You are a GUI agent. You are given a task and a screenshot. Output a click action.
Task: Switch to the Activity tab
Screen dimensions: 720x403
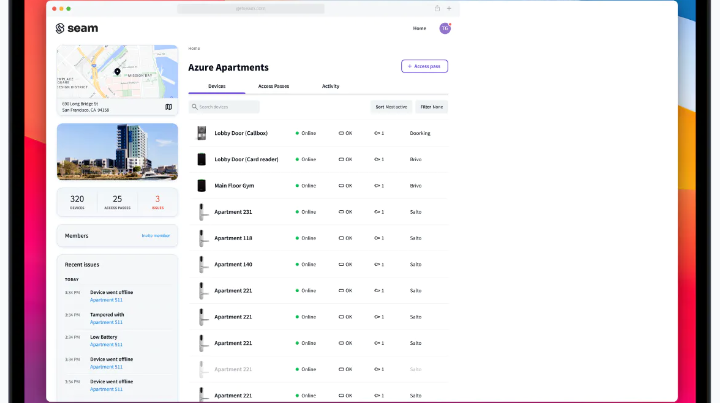tap(330, 87)
